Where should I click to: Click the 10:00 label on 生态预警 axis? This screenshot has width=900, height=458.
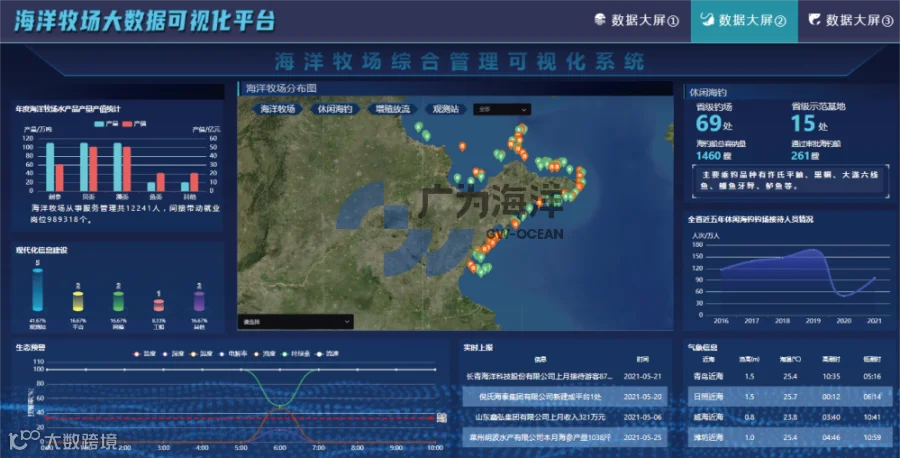pyautogui.click(x=435, y=448)
